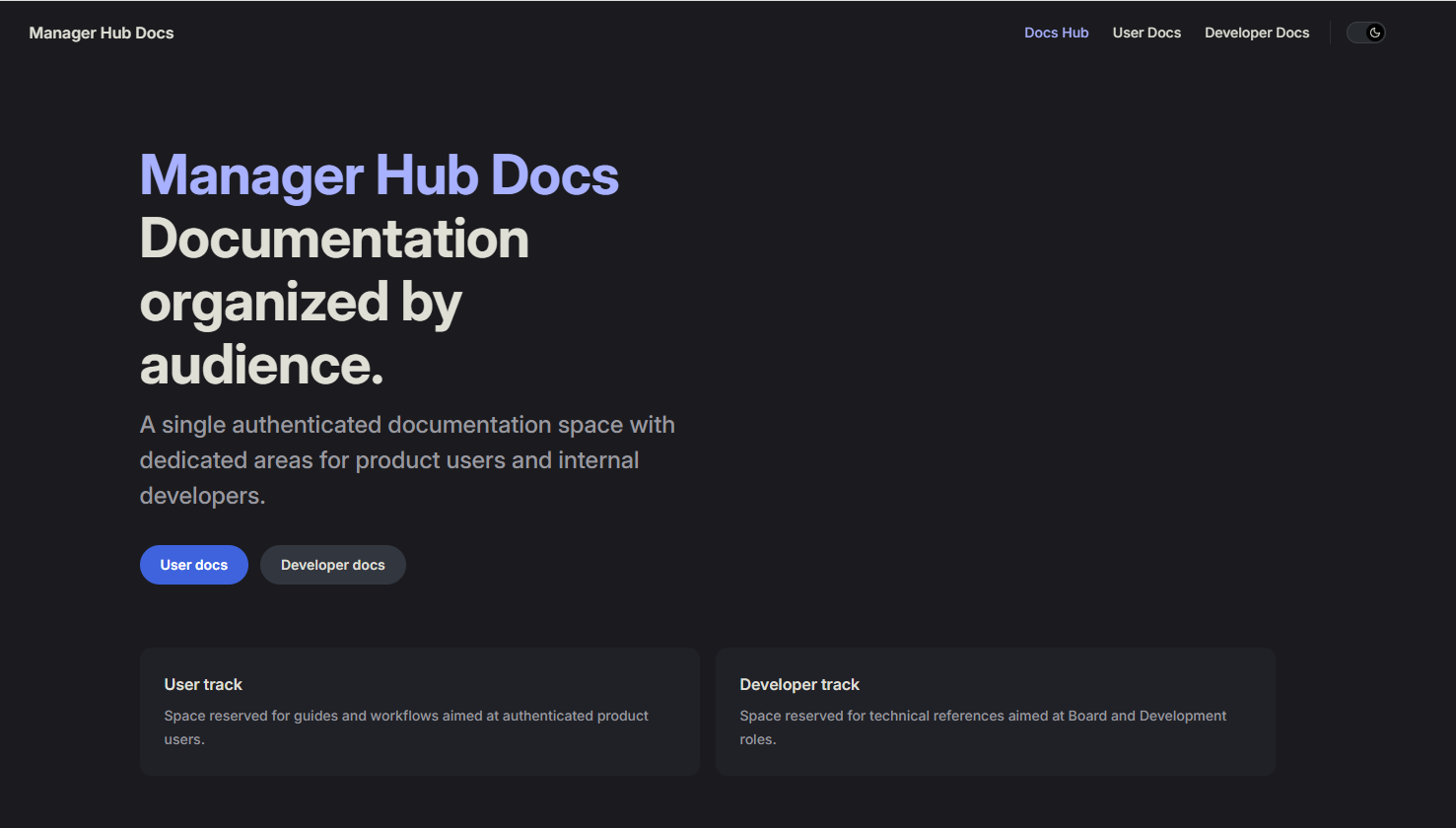Click the hero subtitle about authenticated documentation
This screenshot has width=1456, height=828.
pyautogui.click(x=407, y=459)
